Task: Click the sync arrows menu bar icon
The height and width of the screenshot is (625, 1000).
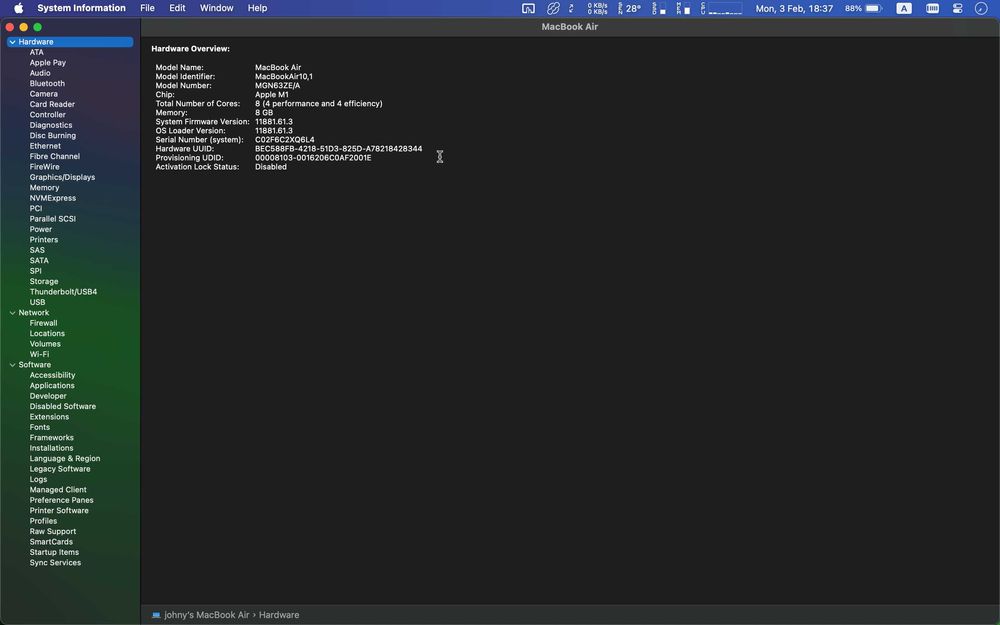Action: point(571,8)
